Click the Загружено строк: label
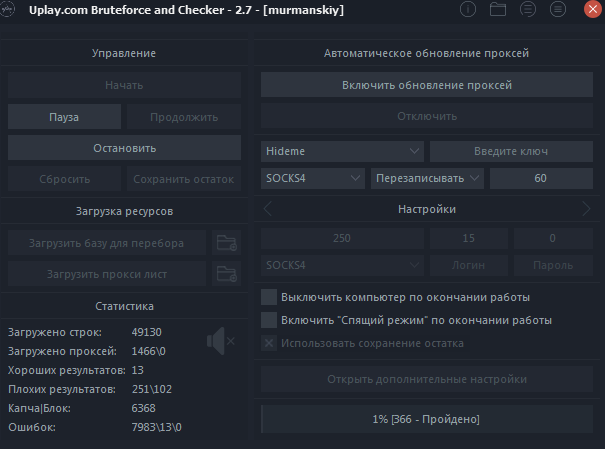Screen dimensions: 605x449 55,332
